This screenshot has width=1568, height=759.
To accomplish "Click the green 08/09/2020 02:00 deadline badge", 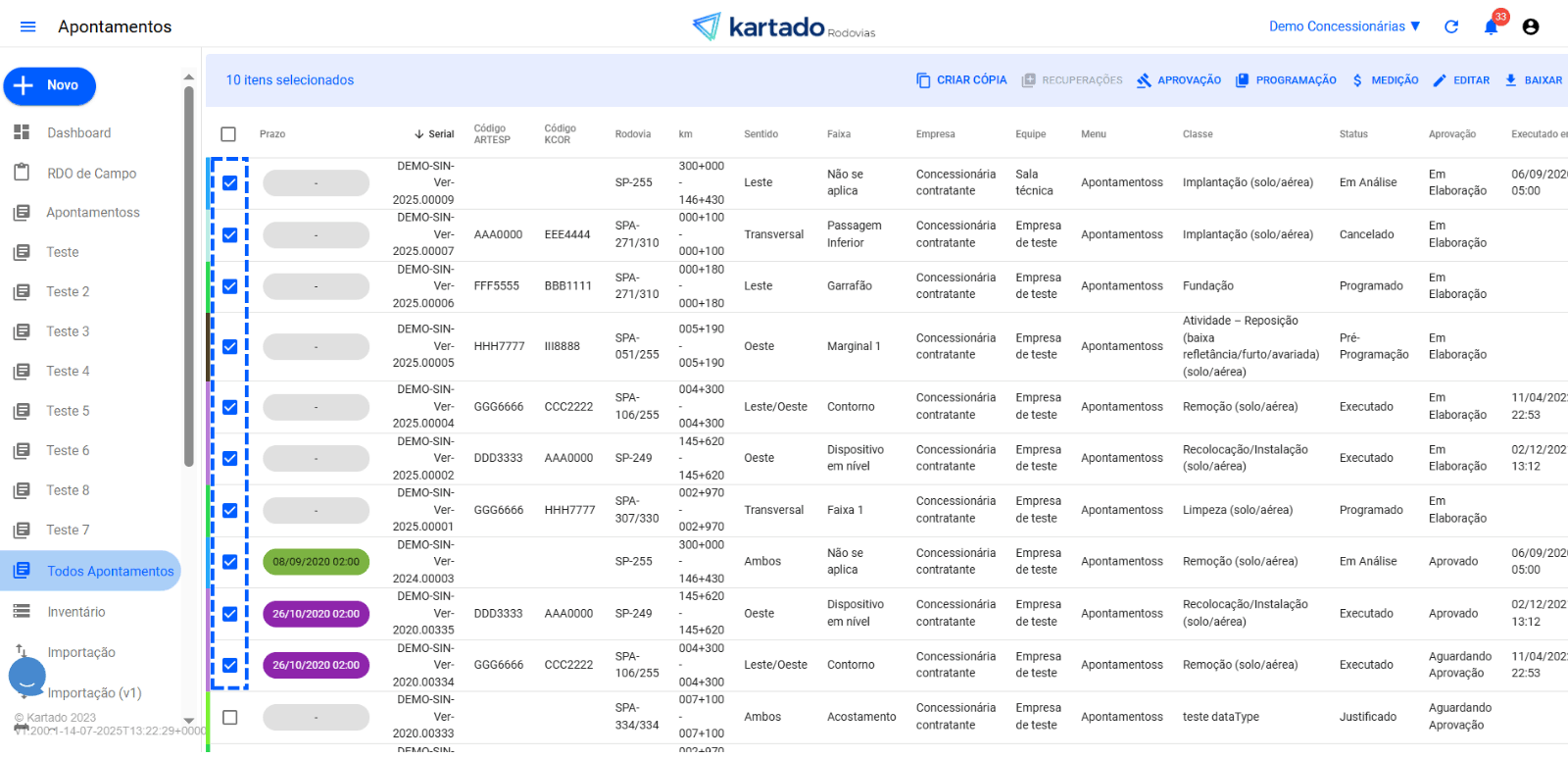I will pos(316,562).
